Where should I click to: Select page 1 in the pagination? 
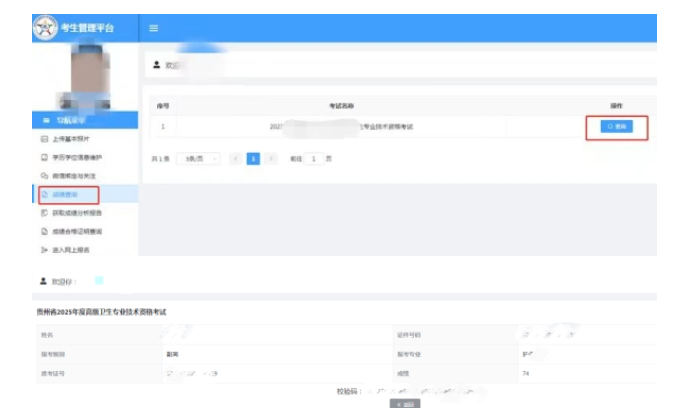pos(253,158)
